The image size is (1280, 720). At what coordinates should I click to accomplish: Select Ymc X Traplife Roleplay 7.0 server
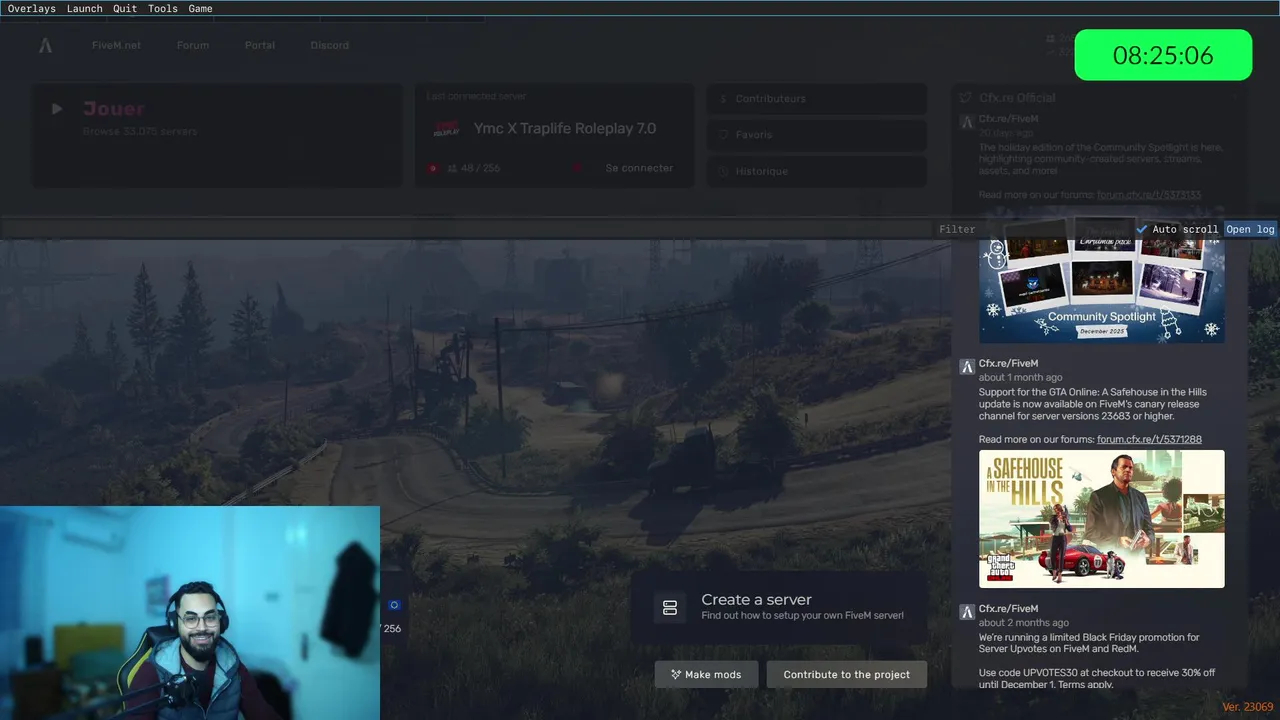(x=565, y=128)
